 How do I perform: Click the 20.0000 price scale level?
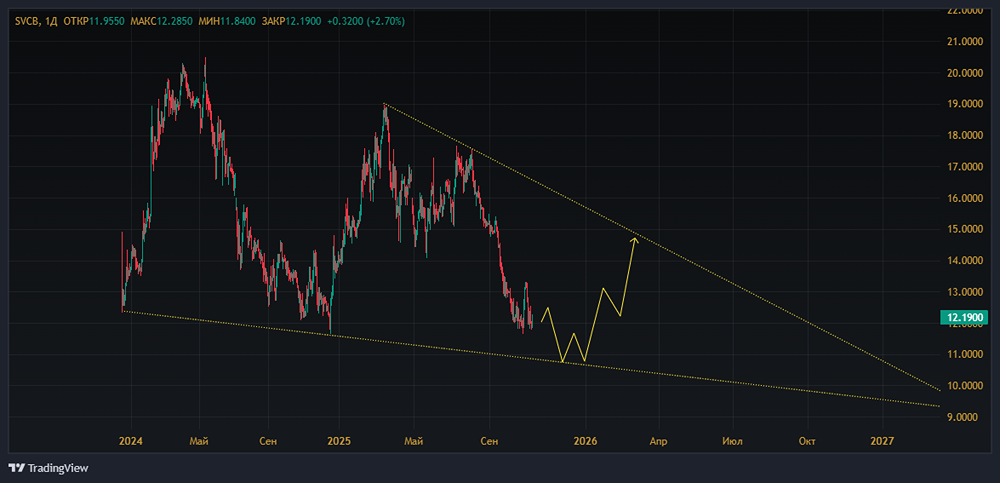click(964, 73)
